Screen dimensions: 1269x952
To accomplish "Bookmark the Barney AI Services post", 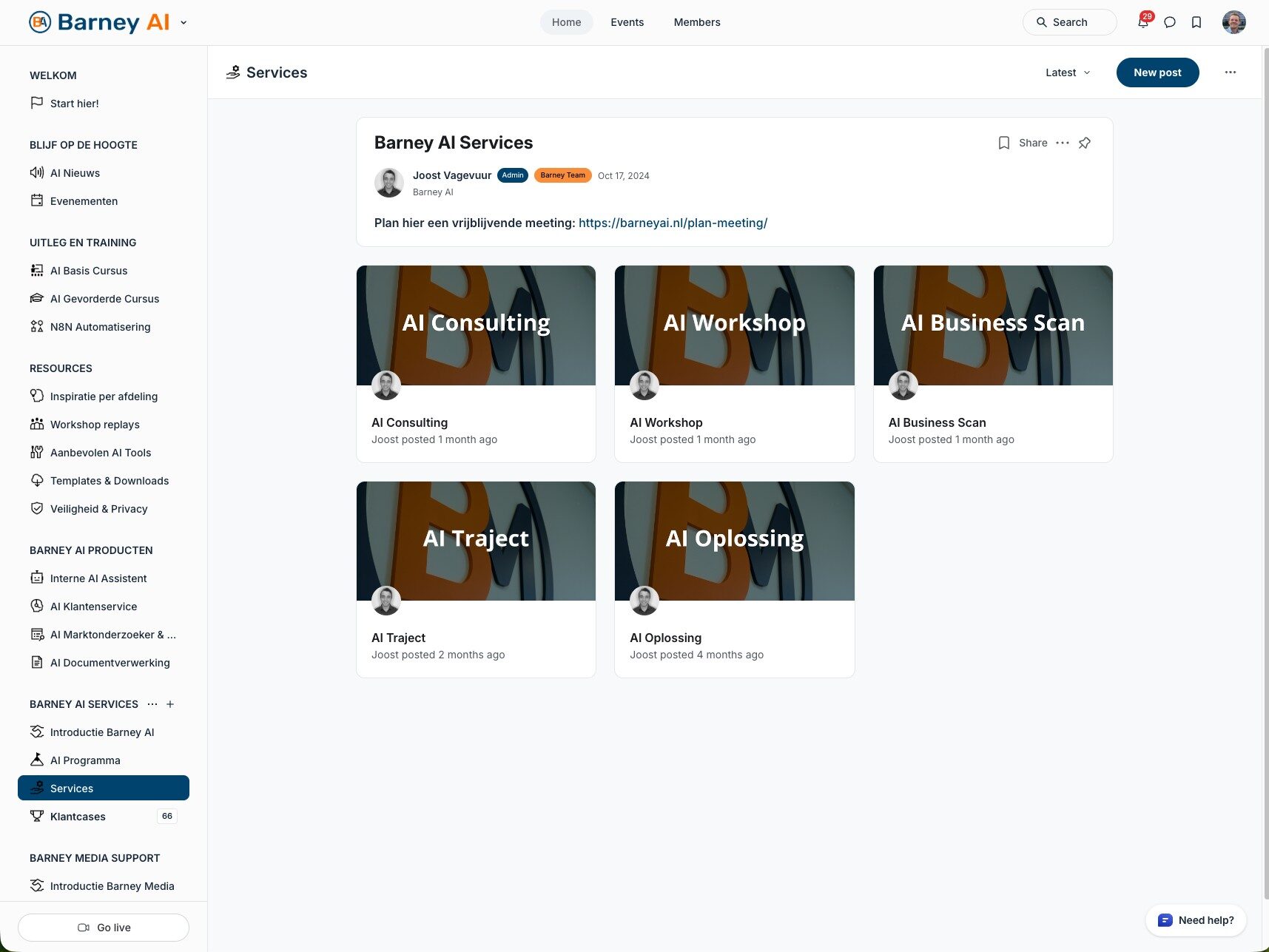I will coord(1003,143).
